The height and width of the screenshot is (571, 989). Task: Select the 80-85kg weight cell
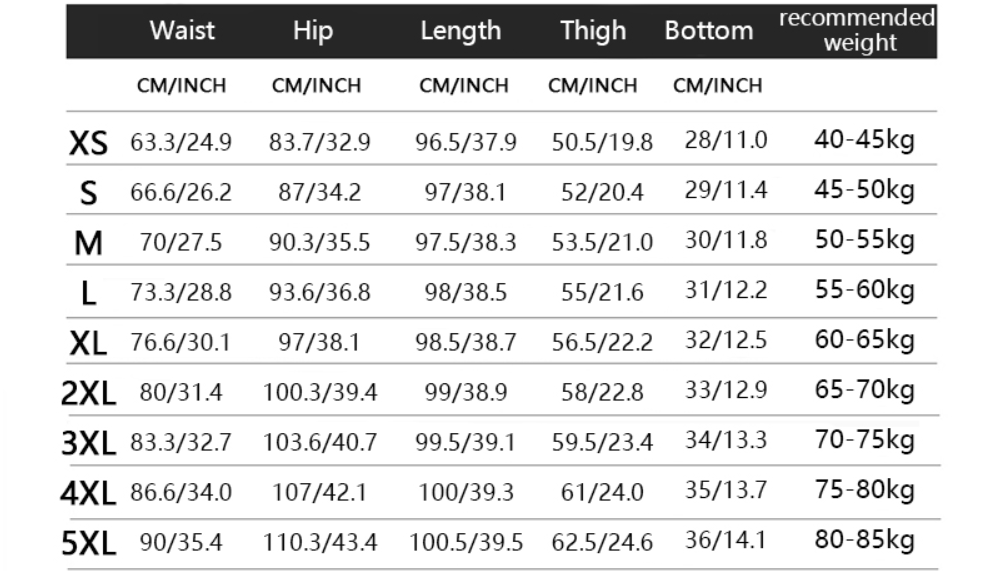tap(864, 541)
